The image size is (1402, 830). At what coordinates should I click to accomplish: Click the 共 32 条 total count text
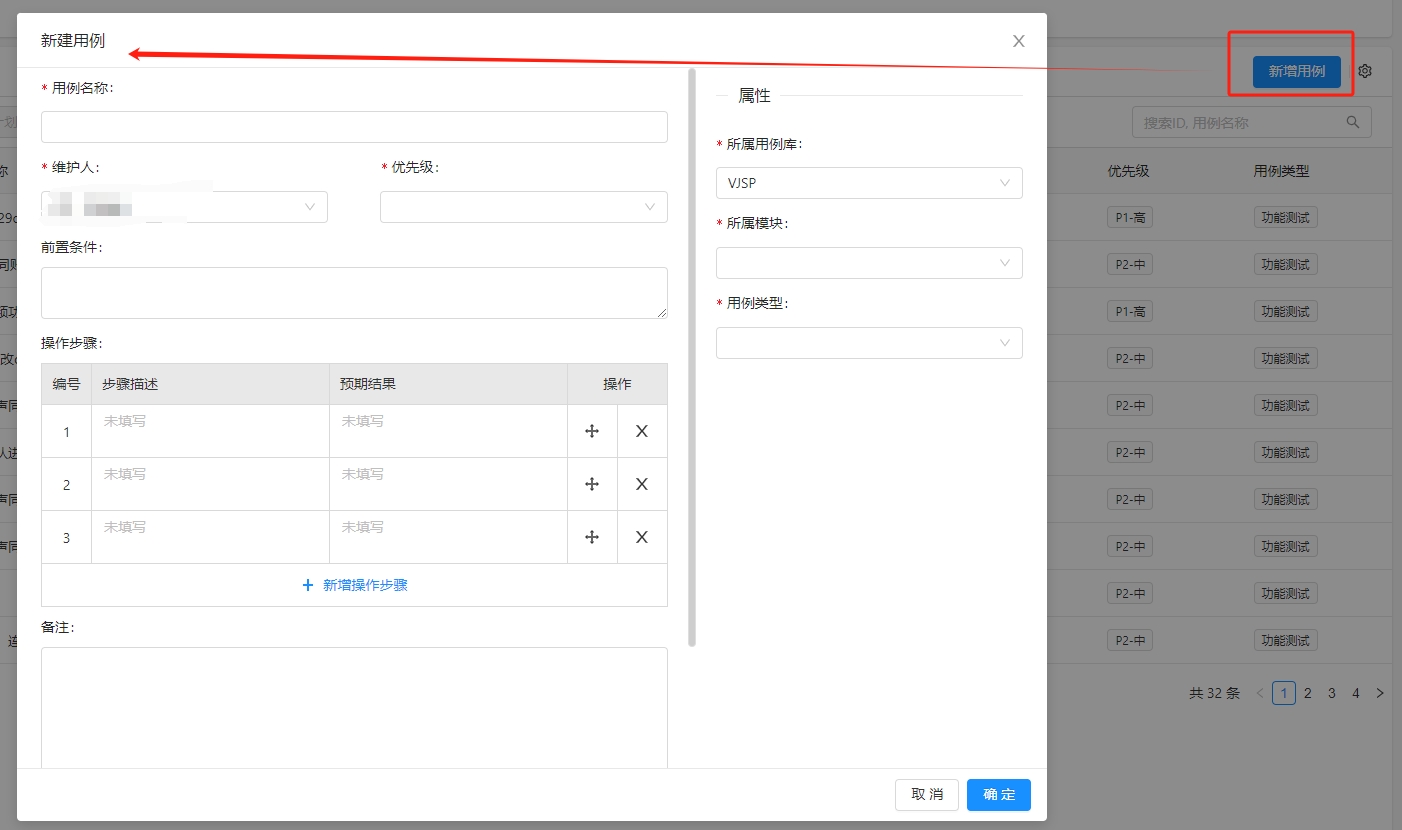[x=1214, y=693]
